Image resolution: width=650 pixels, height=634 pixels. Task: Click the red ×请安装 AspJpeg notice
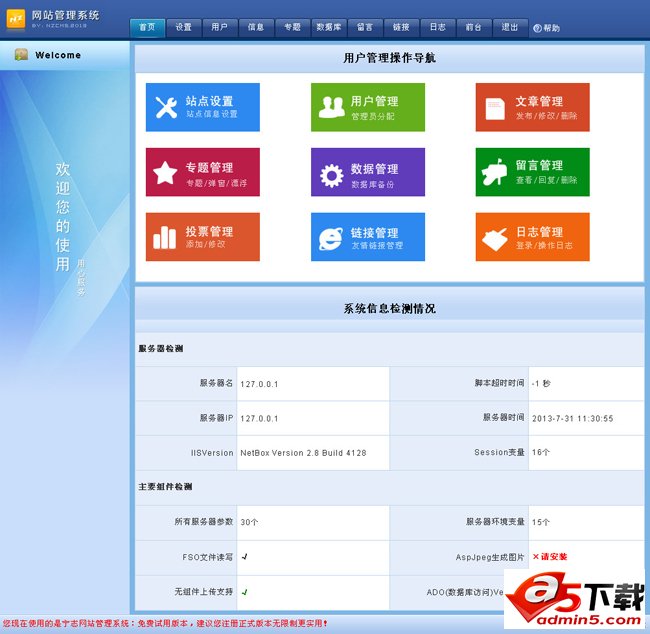[549, 556]
